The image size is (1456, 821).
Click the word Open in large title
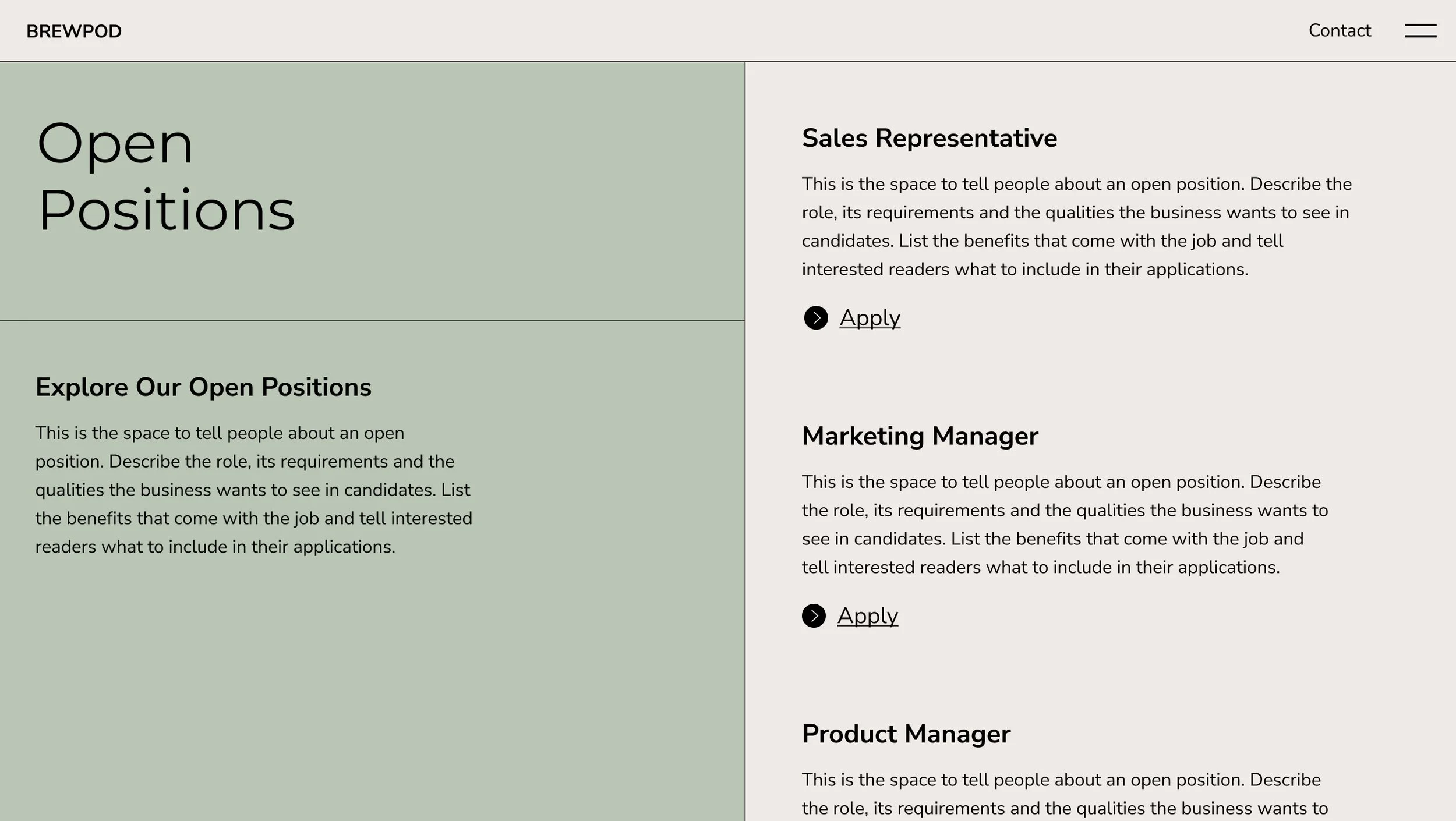pos(115,143)
